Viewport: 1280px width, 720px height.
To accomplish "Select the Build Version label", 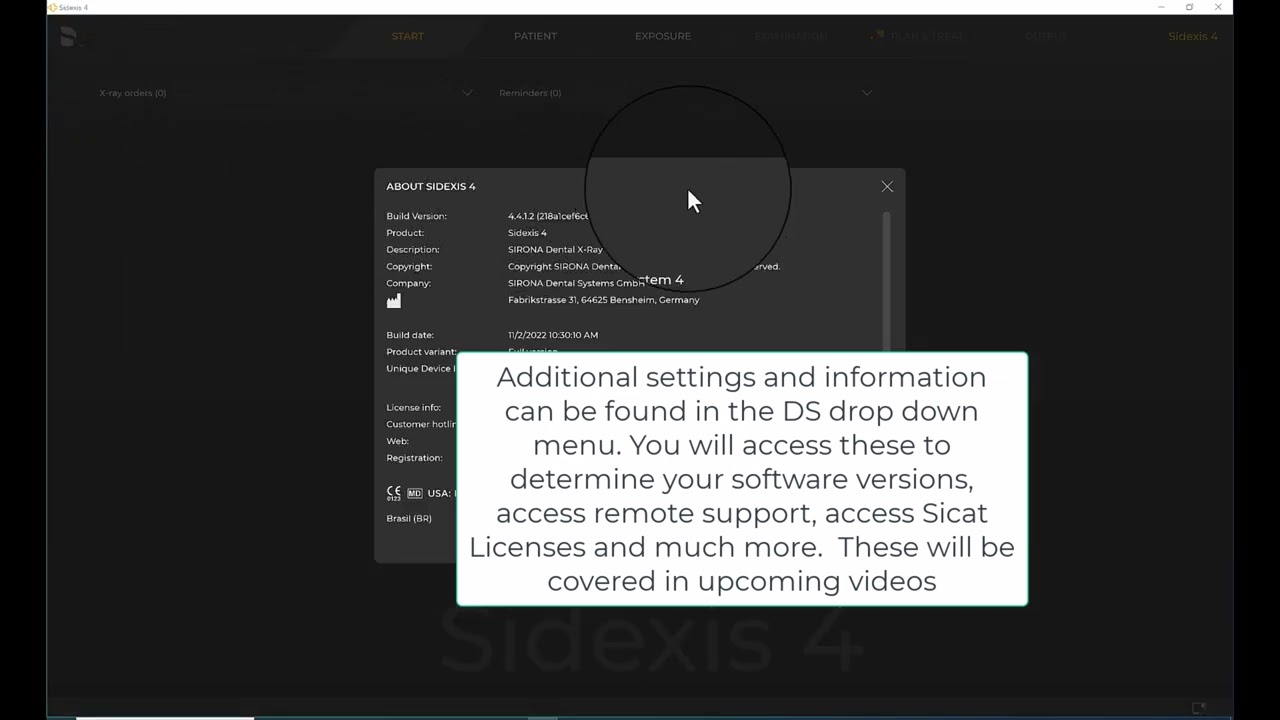I will 416,216.
